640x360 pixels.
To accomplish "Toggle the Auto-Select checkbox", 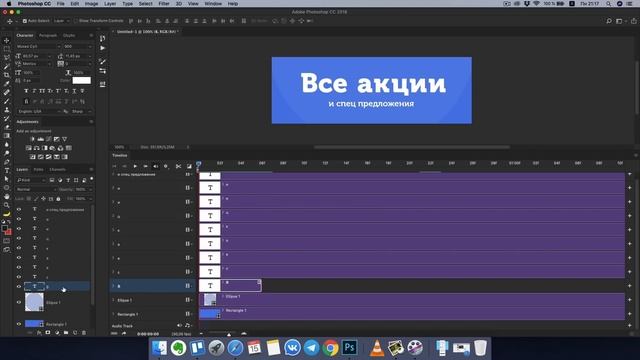I will point(24,21).
